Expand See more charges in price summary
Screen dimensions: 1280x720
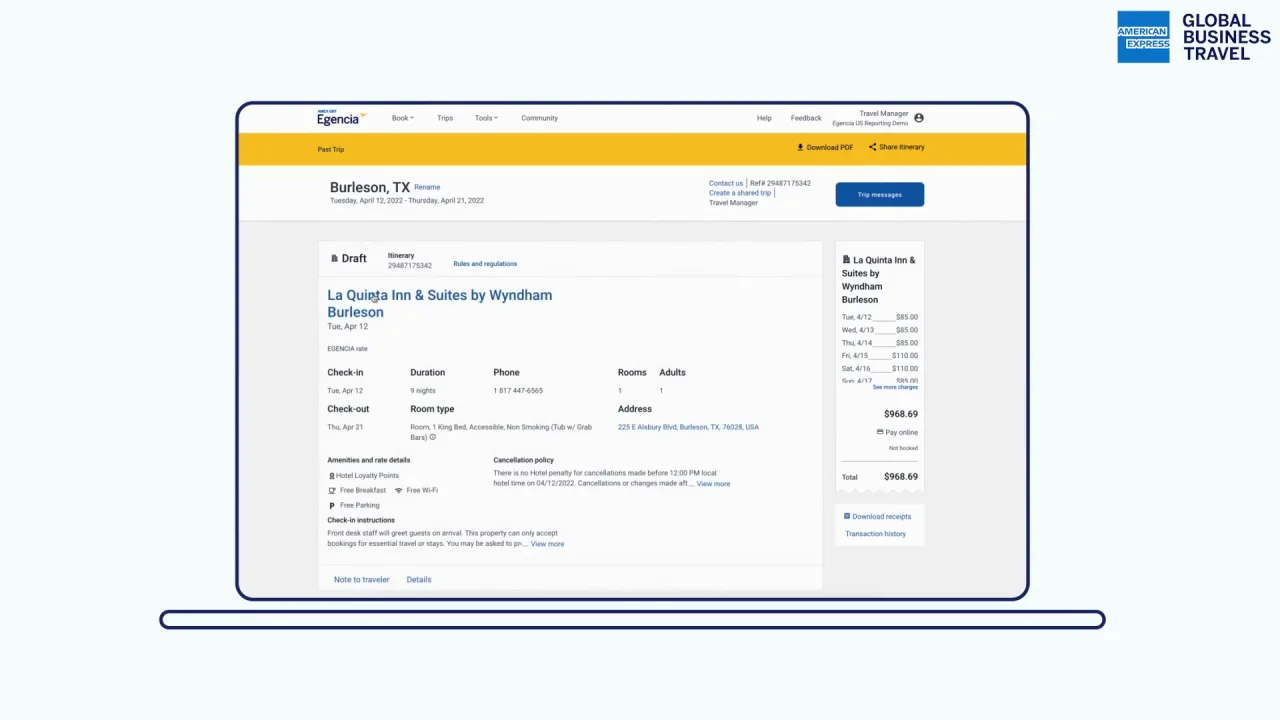click(895, 387)
